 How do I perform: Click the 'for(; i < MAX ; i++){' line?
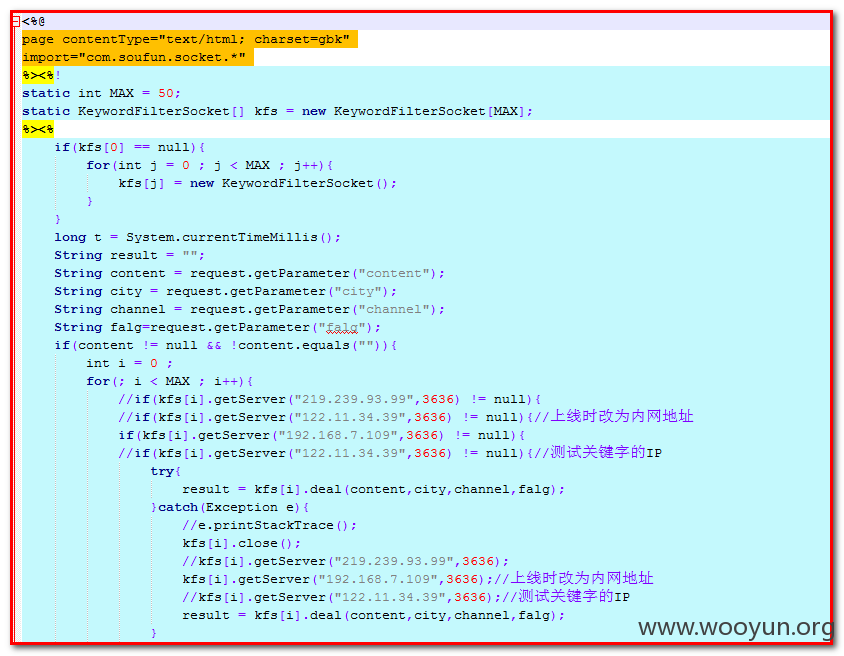[170, 382]
